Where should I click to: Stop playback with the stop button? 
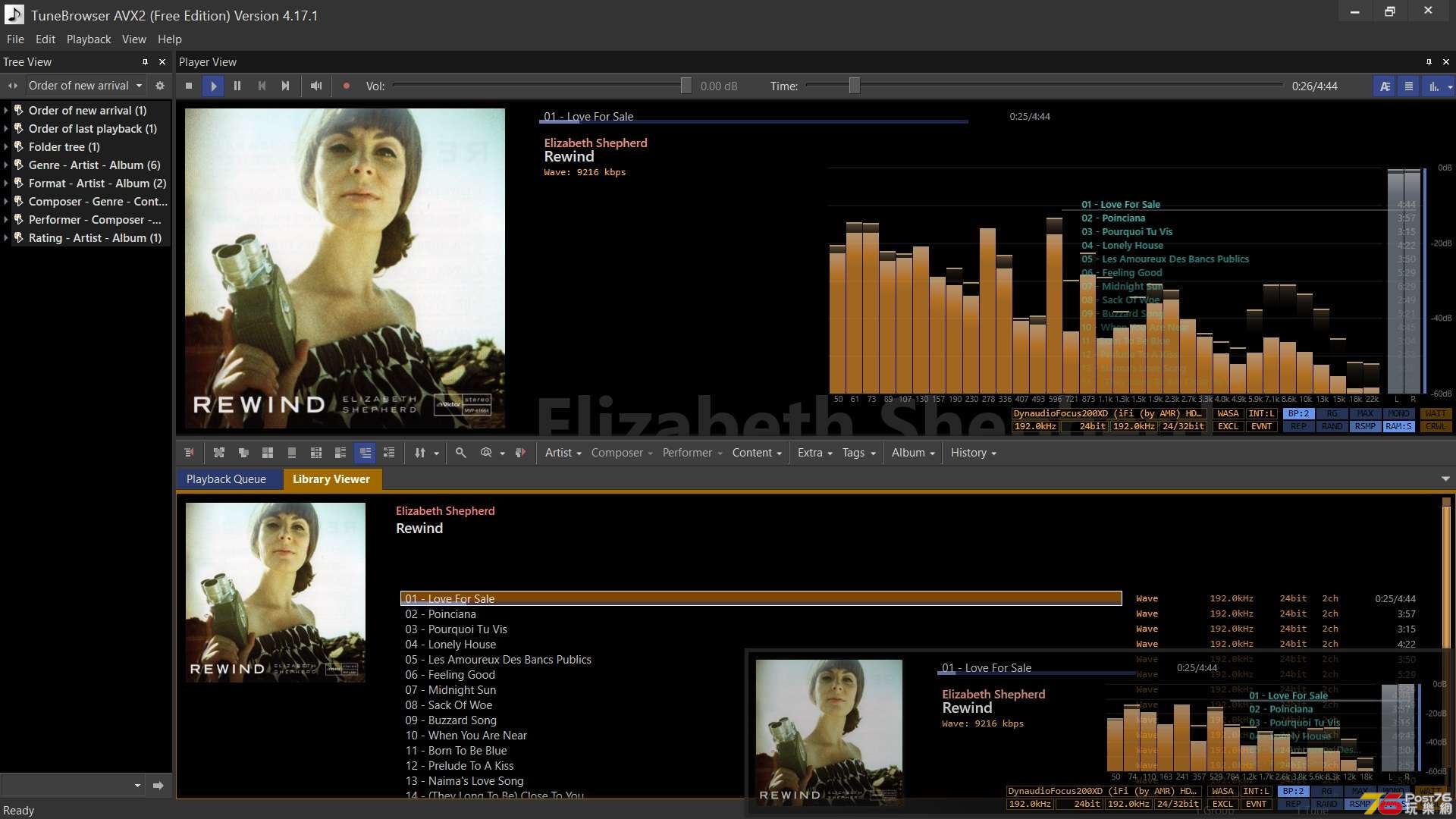pos(189,86)
